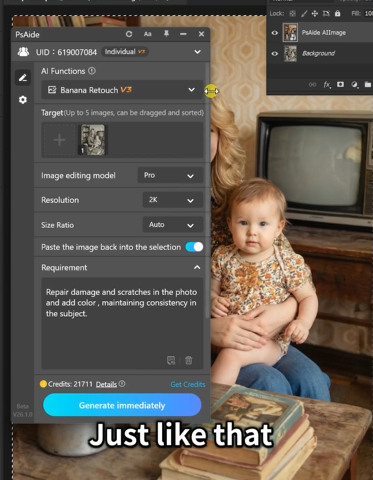
Task: Pin the PsAide panel with the pin icon
Action: point(166,34)
